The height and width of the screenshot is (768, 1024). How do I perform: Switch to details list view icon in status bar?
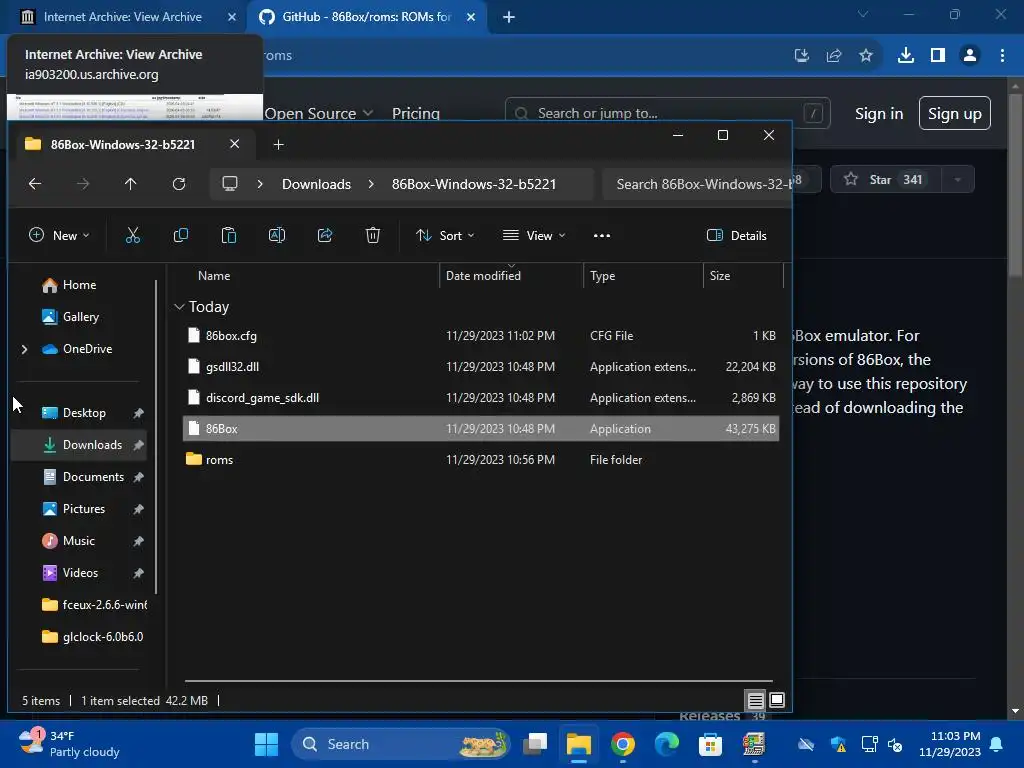point(756,701)
